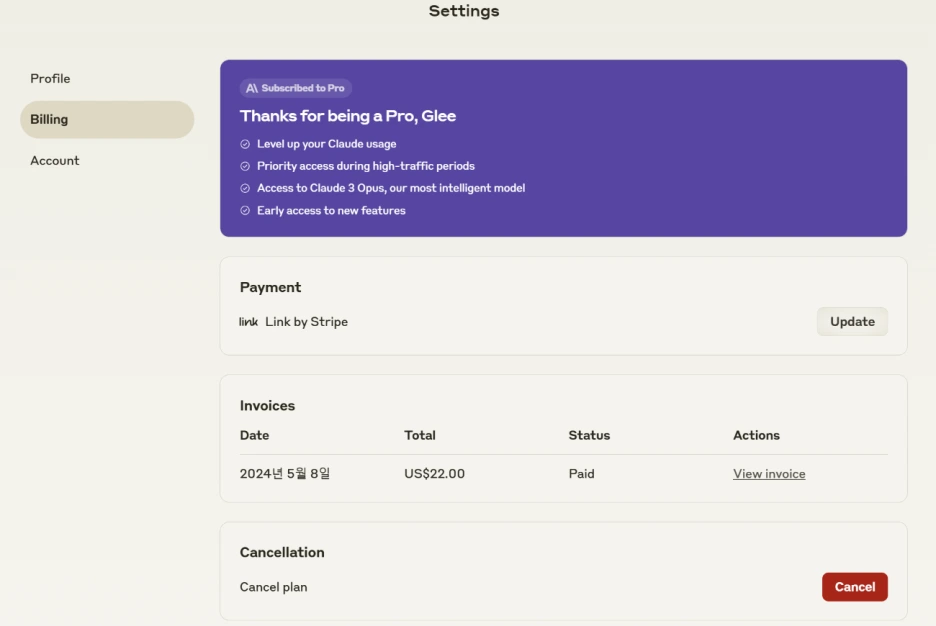Click the Link logo in the Payment section
This screenshot has width=936, height=626.
coord(249,322)
